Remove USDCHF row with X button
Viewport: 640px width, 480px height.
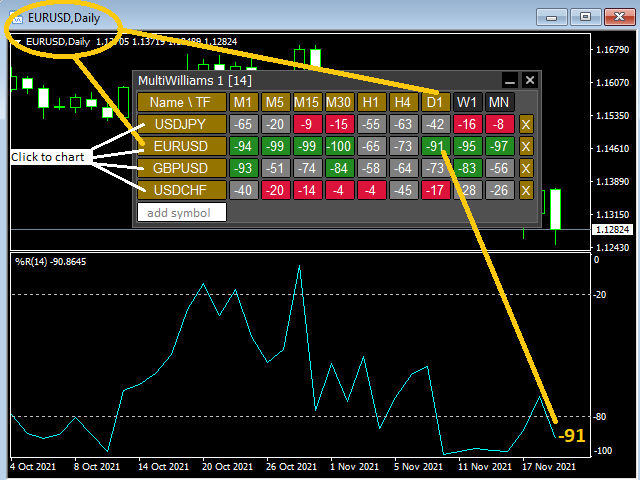click(526, 190)
